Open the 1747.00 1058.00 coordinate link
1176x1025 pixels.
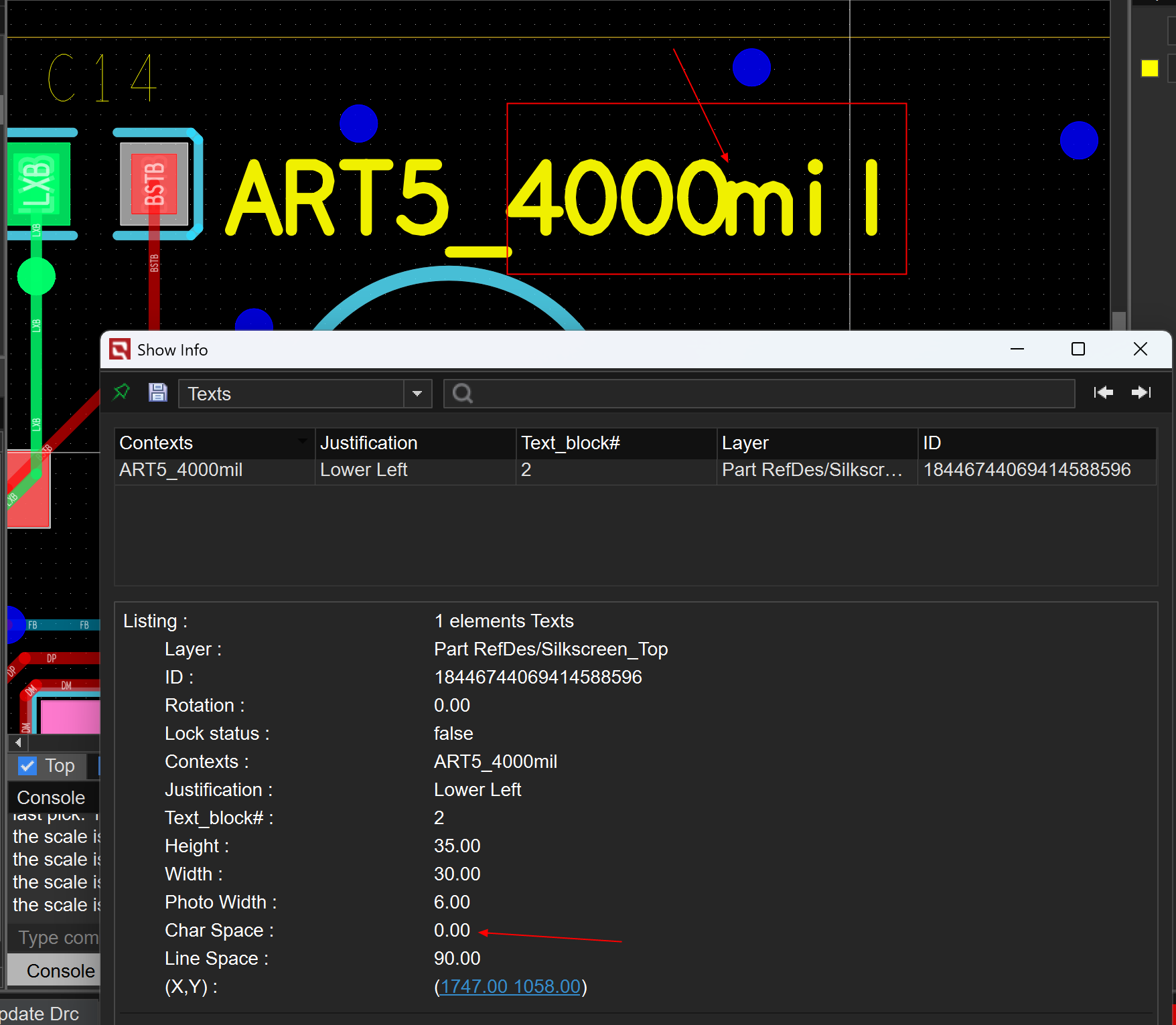coord(510,986)
